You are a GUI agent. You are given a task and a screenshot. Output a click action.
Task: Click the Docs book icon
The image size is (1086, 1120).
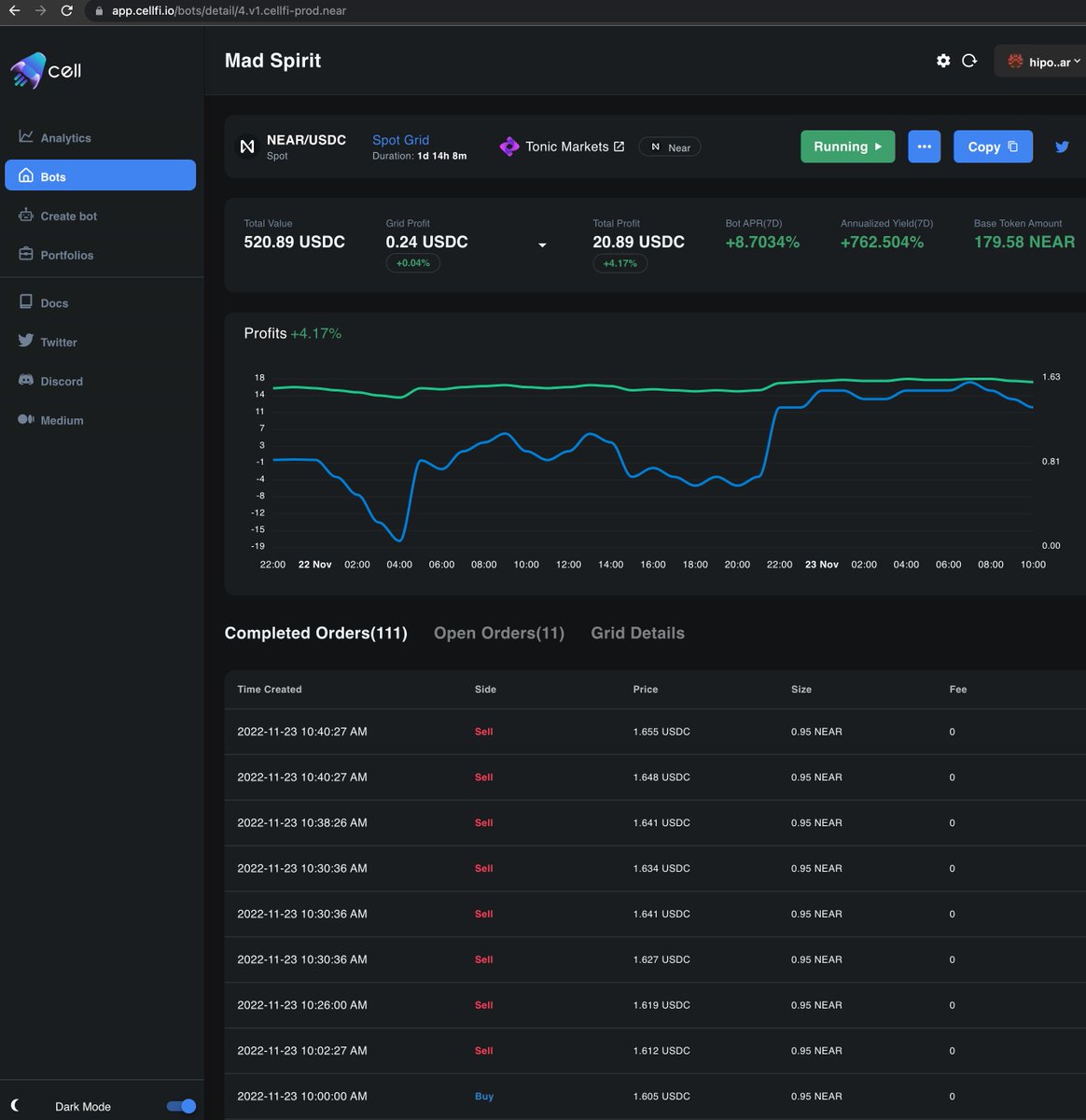point(26,302)
